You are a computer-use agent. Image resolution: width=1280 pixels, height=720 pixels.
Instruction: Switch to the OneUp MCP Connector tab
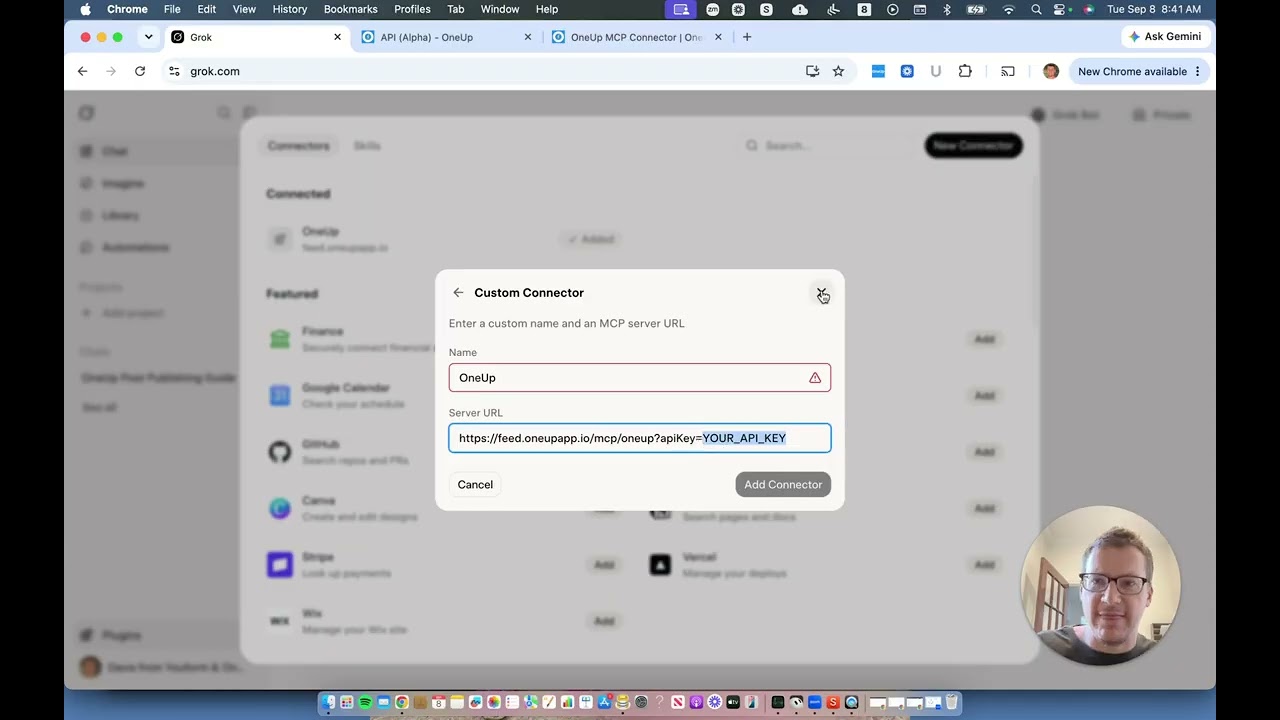(636, 37)
